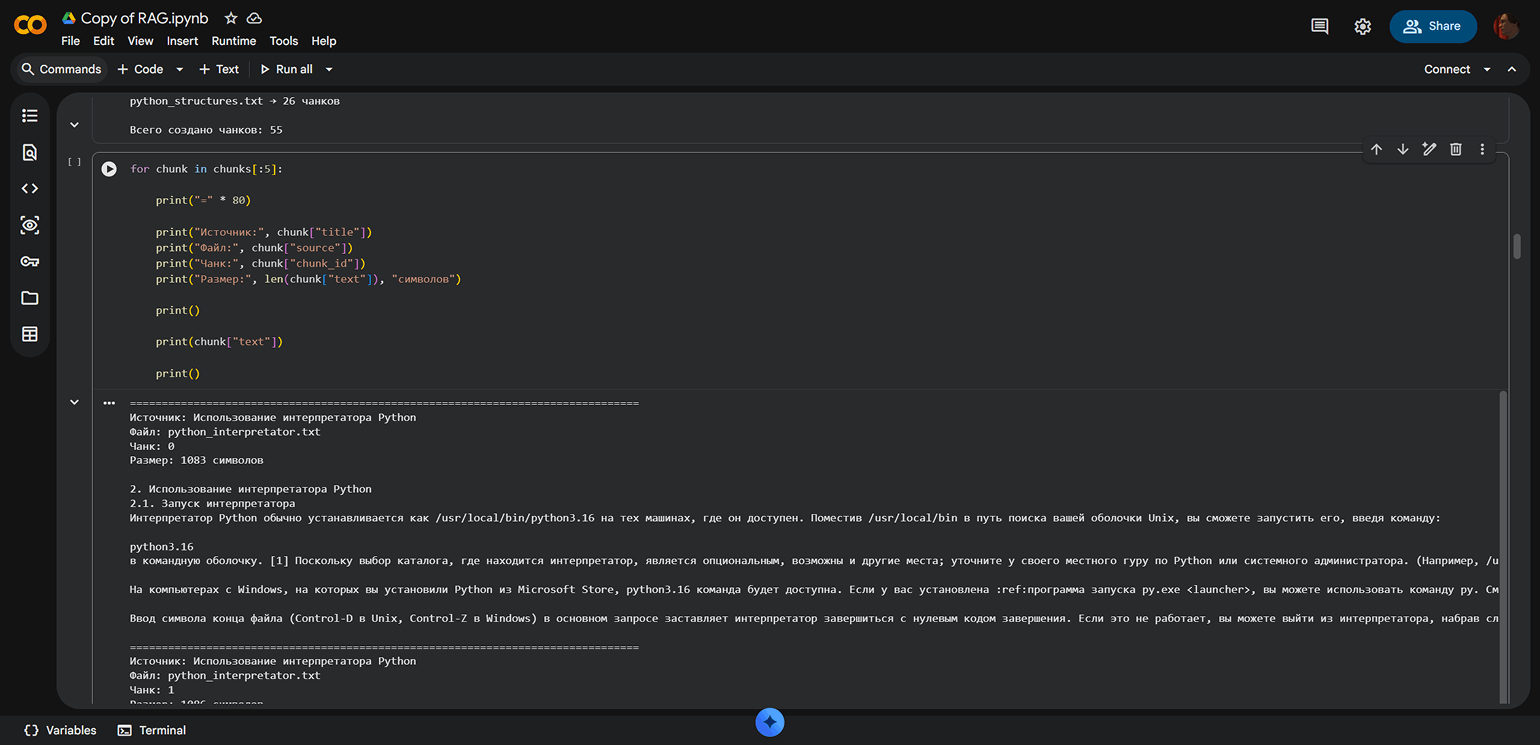The width and height of the screenshot is (1540, 745).
Task: Open the Terminal panel
Action: point(152,730)
